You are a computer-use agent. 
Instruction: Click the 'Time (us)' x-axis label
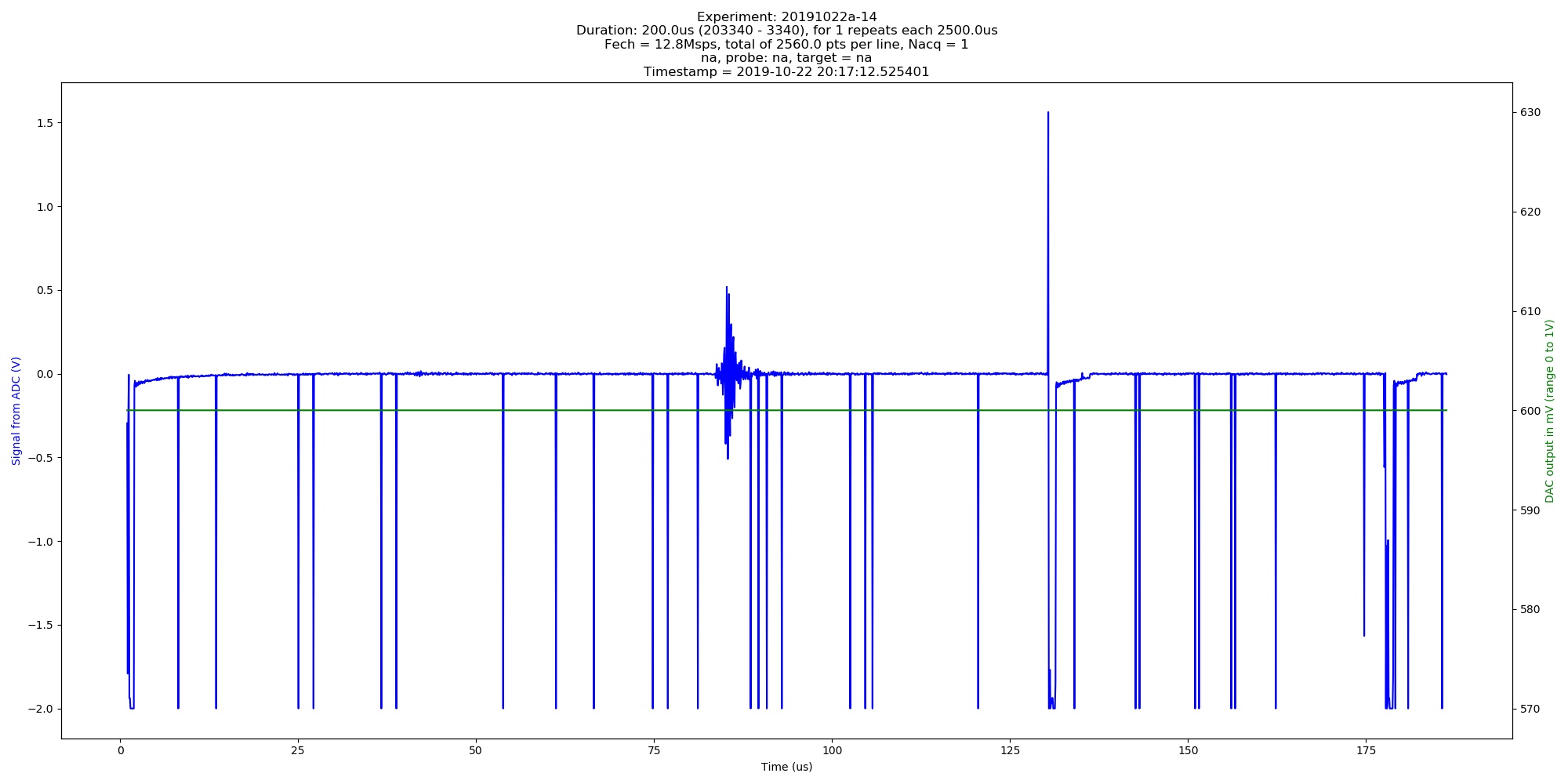786,767
